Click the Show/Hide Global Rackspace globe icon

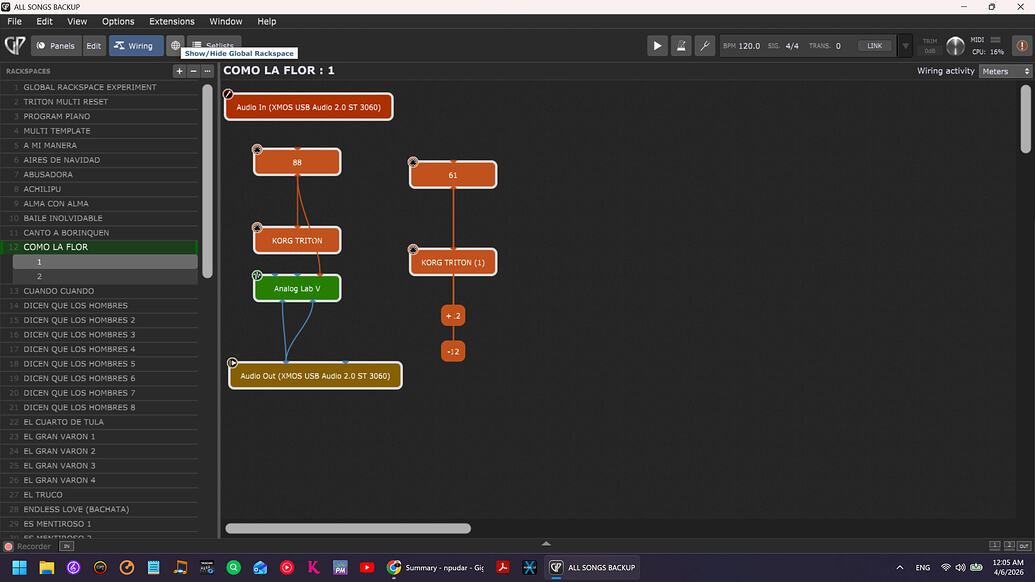point(176,46)
